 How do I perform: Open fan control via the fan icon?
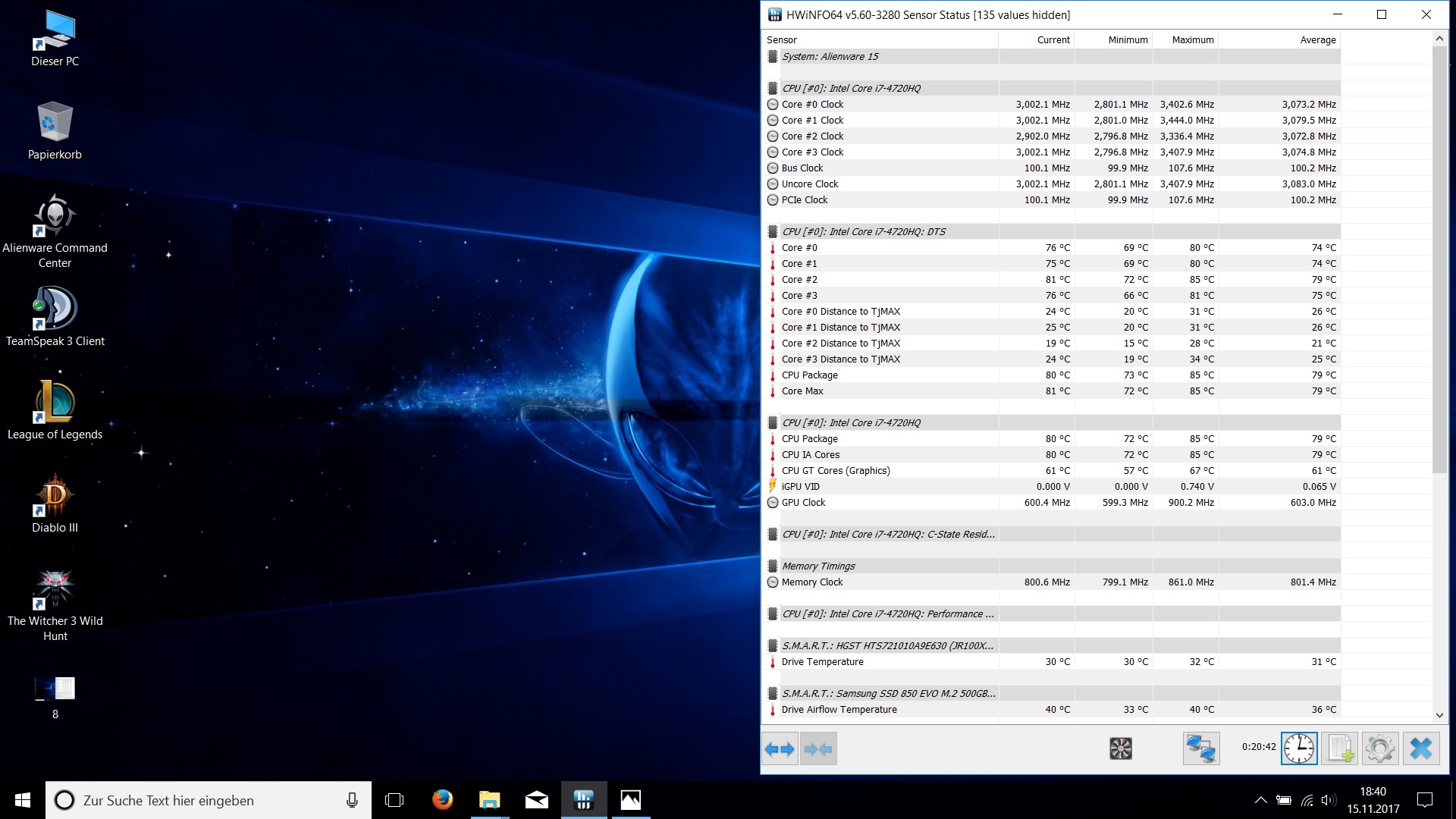(1120, 749)
